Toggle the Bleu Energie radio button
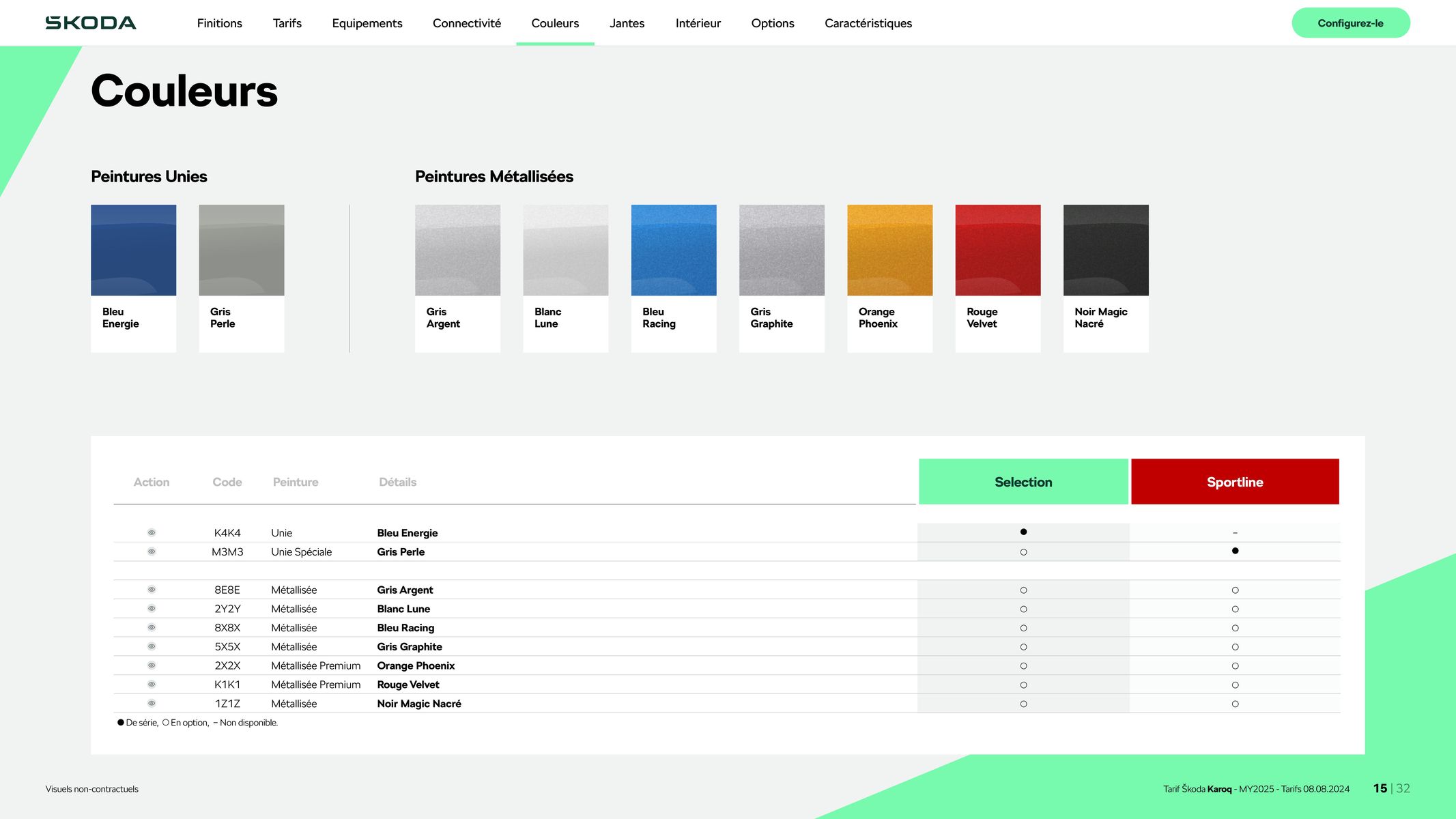The height and width of the screenshot is (819, 1456). click(1022, 532)
